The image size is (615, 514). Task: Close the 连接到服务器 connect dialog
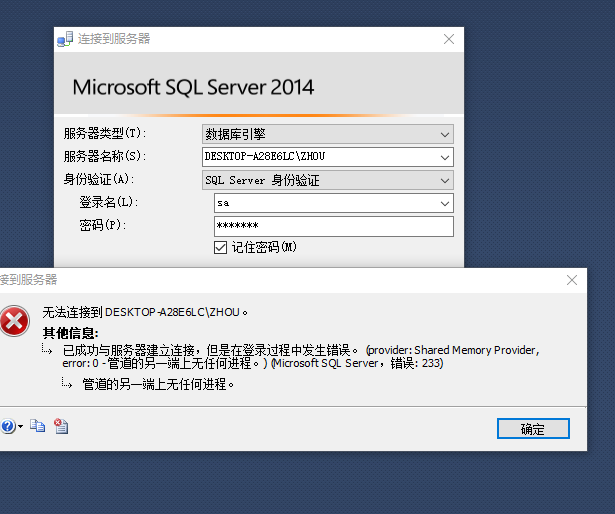449,39
